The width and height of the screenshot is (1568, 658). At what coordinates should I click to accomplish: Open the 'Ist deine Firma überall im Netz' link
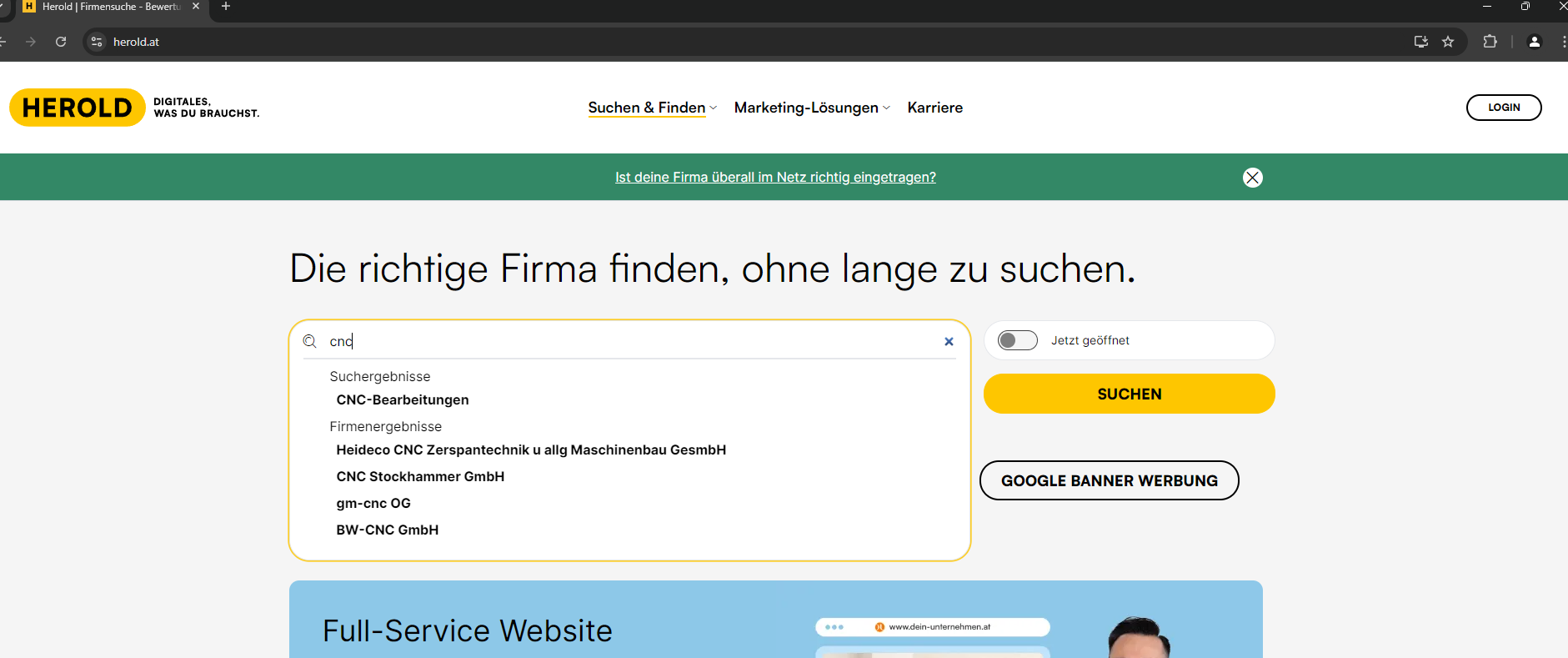[x=775, y=177]
